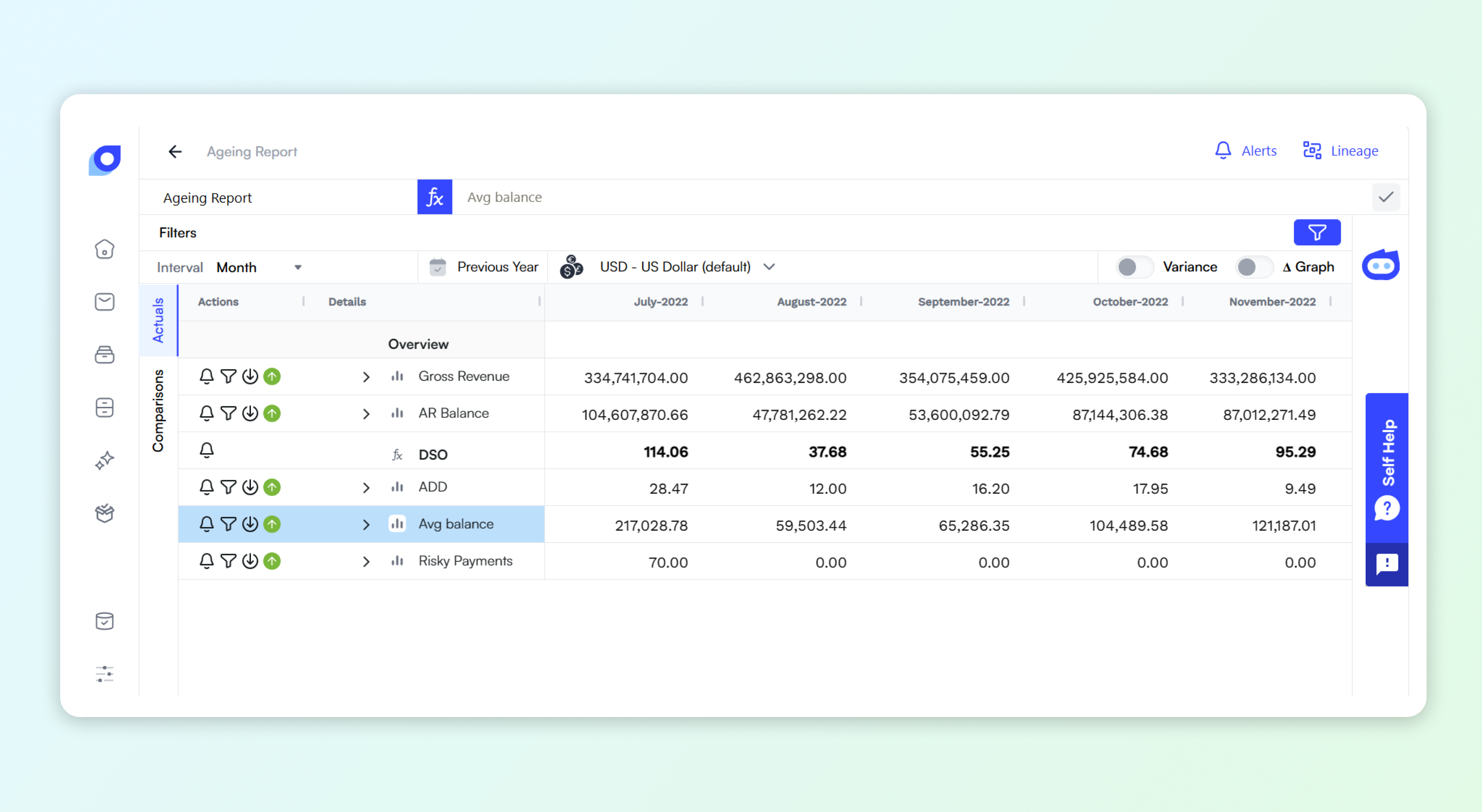Expand the Avg balance row chevron
This screenshot has width=1482, height=812.
tap(366, 524)
